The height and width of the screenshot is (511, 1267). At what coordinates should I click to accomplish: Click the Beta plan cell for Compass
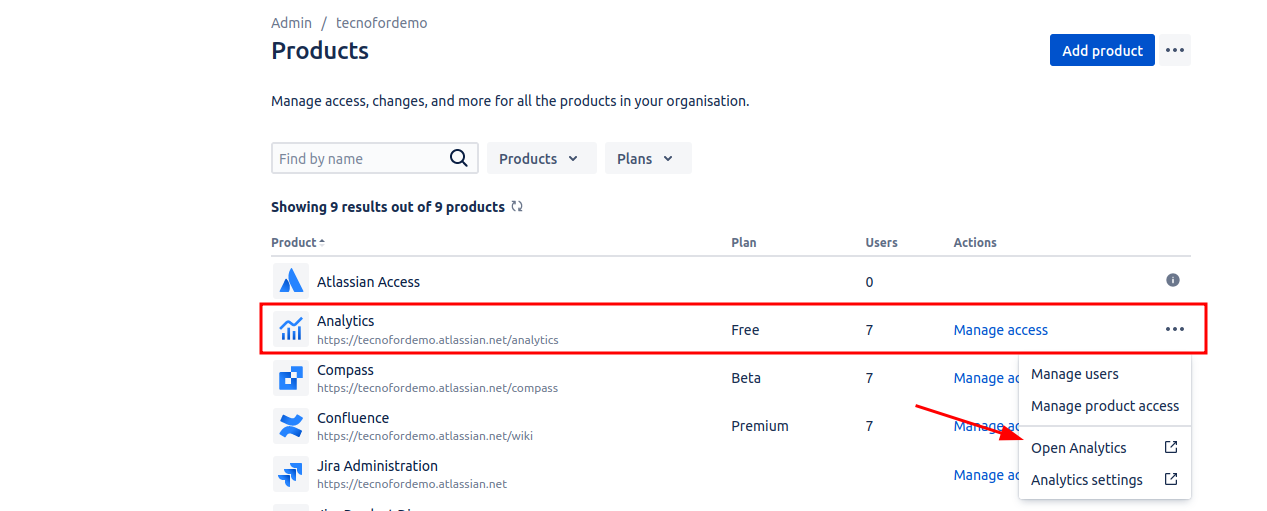746,378
